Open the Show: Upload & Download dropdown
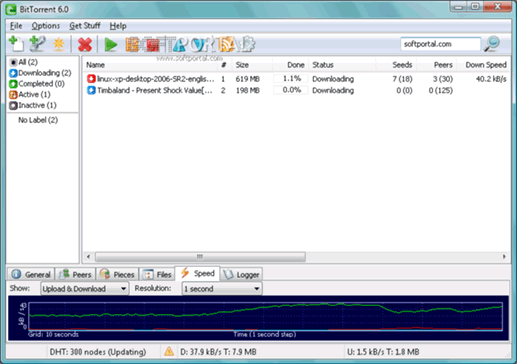This screenshot has width=517, height=364. pos(84,289)
